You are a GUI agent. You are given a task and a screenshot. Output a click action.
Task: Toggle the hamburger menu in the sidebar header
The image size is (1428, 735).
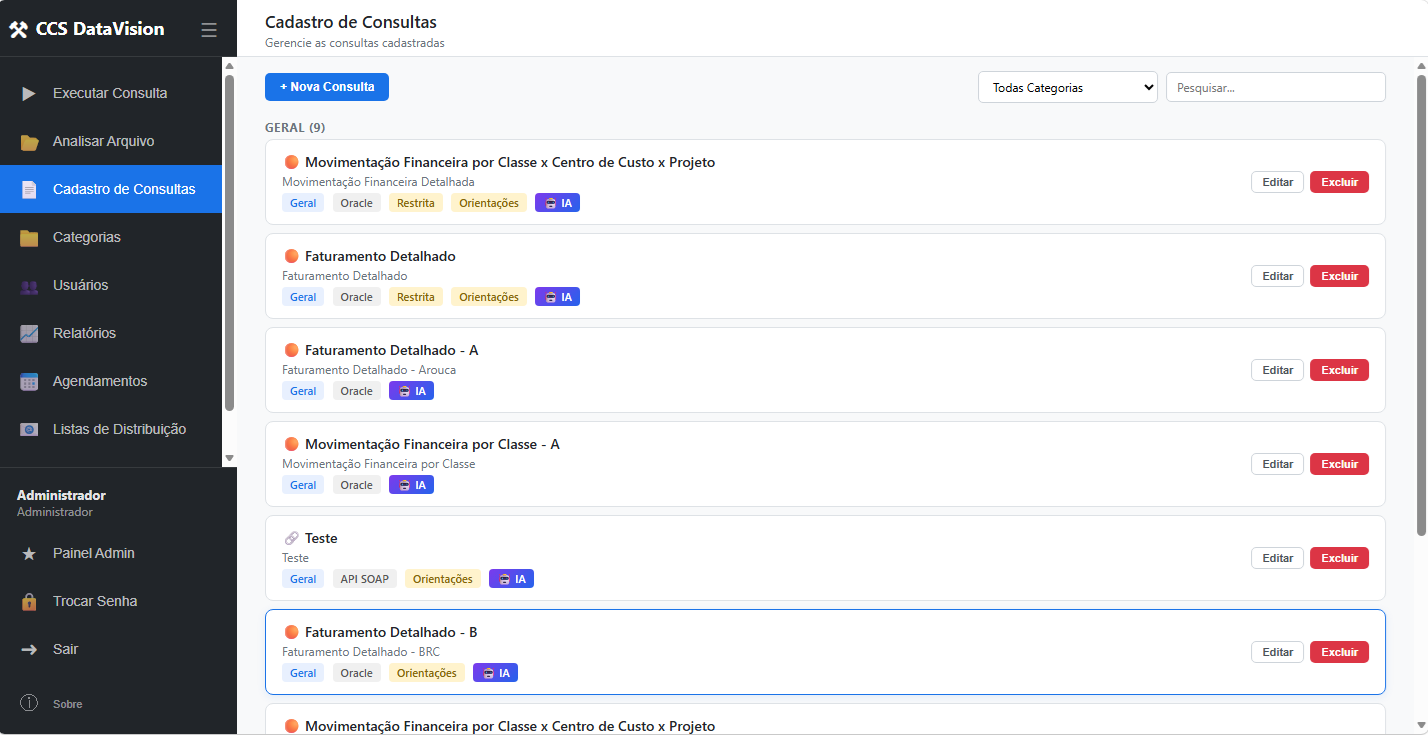209,30
